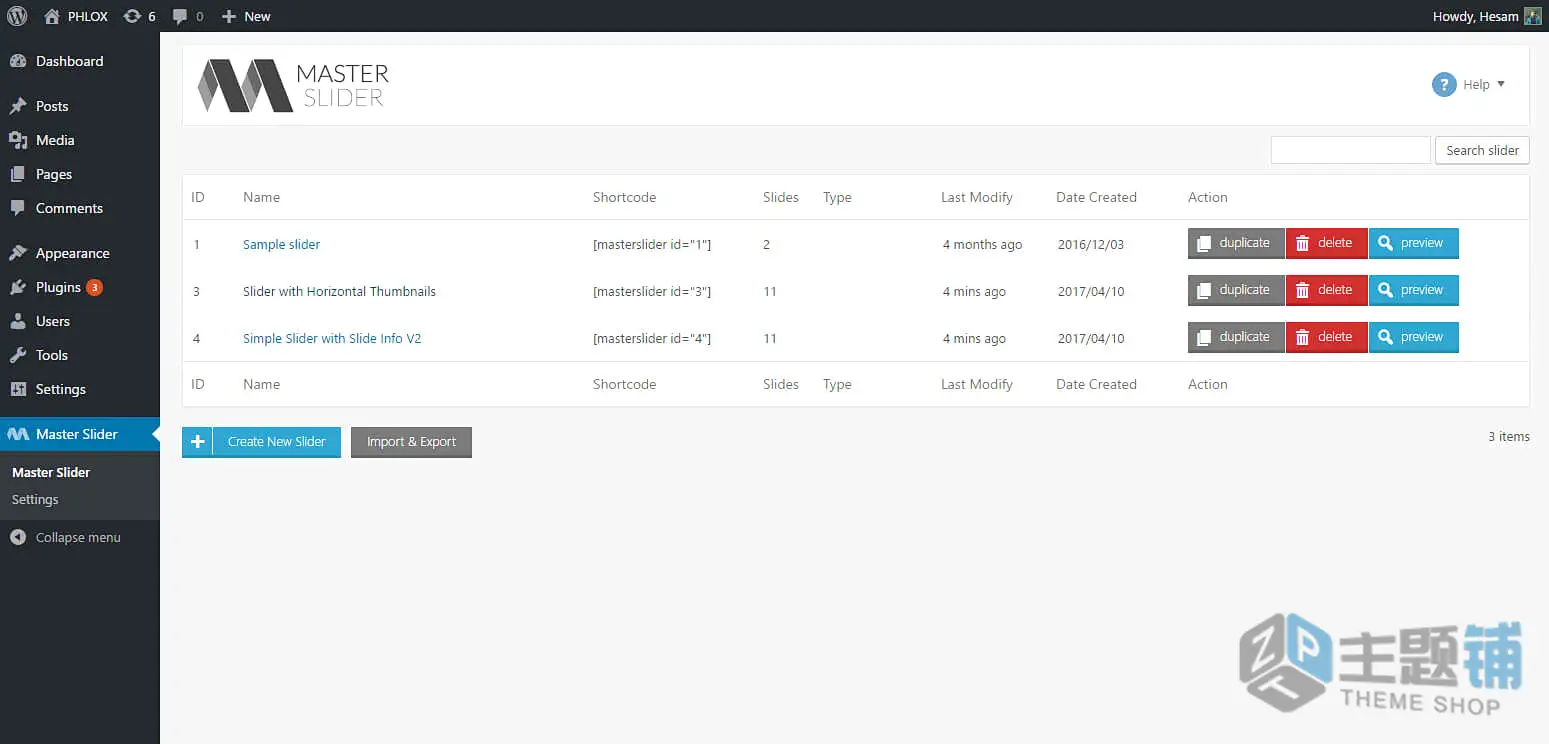Image resolution: width=1549 pixels, height=744 pixels.
Task: Duplicate the Sample slider
Action: click(1236, 243)
